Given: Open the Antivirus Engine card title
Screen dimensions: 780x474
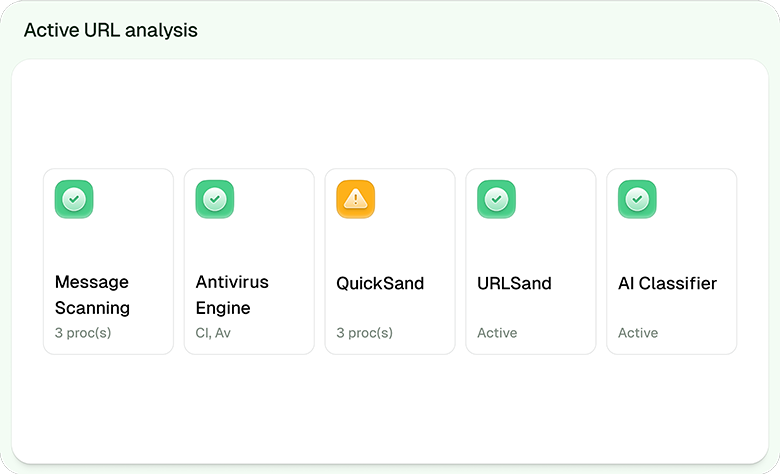Looking at the screenshot, I should (x=232, y=295).
